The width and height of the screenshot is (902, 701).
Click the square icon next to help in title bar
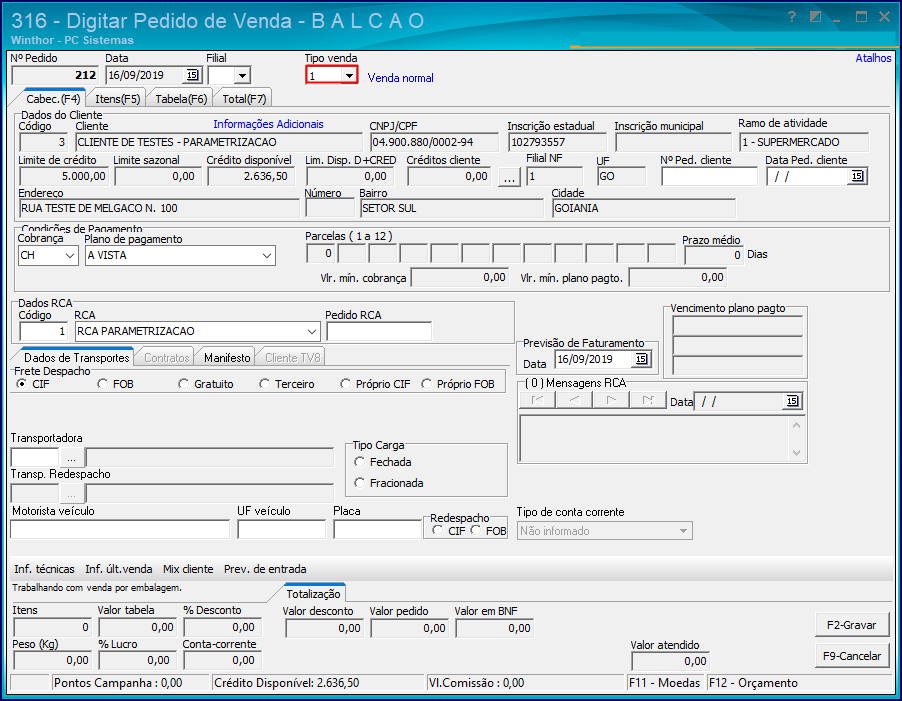[815, 17]
